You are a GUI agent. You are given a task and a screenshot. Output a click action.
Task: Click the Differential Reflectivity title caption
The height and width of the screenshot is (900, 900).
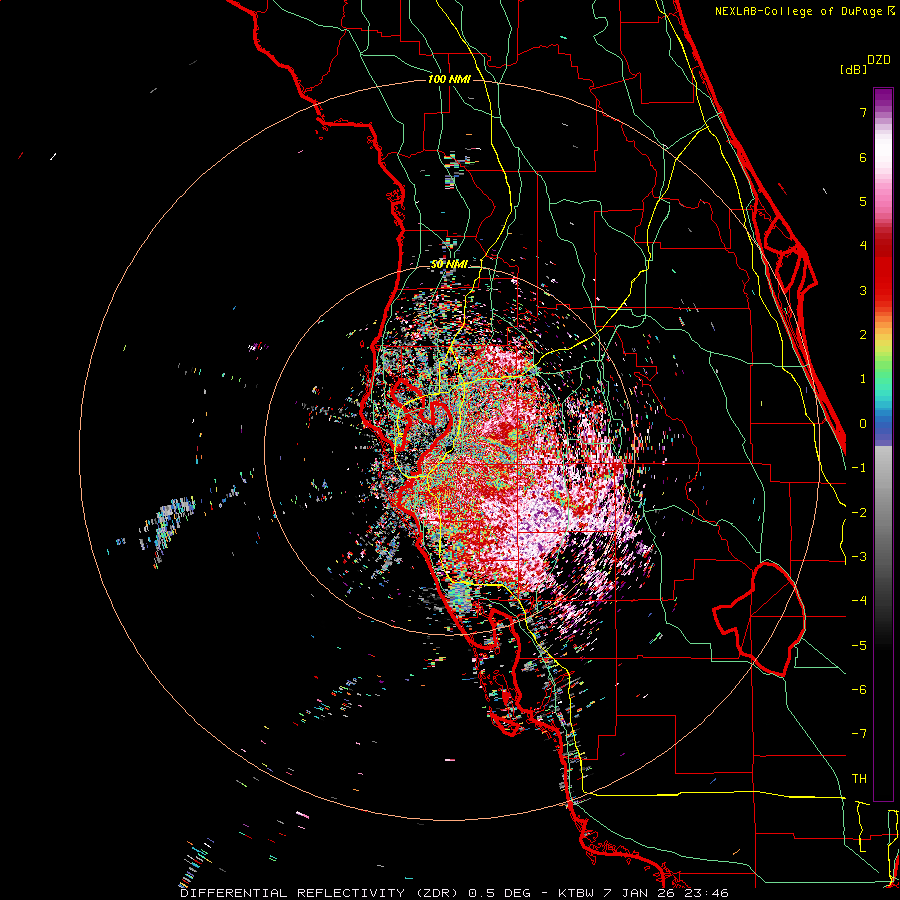pos(320,893)
